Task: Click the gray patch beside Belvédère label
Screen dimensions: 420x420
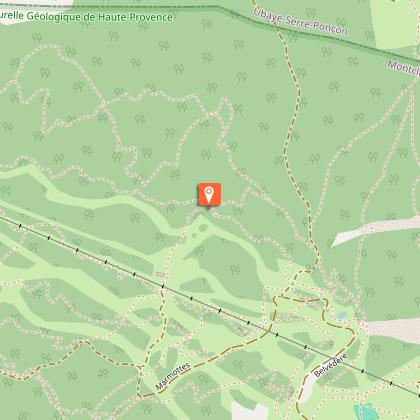Action: [x=307, y=389]
